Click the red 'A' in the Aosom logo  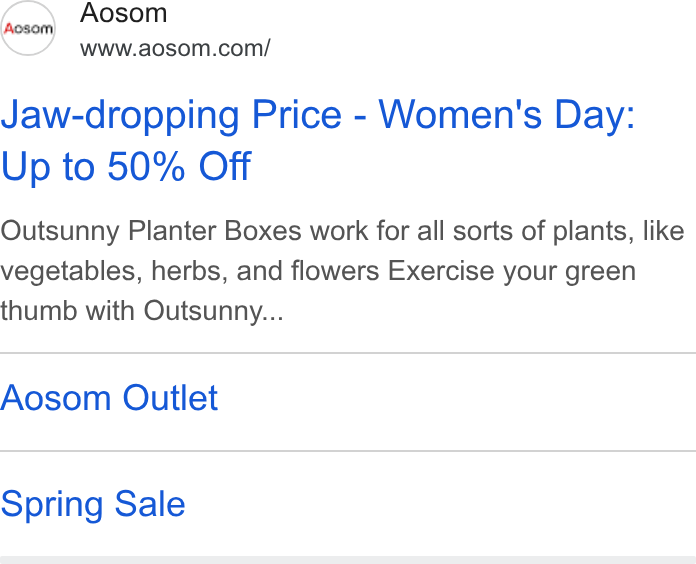tap(9, 29)
